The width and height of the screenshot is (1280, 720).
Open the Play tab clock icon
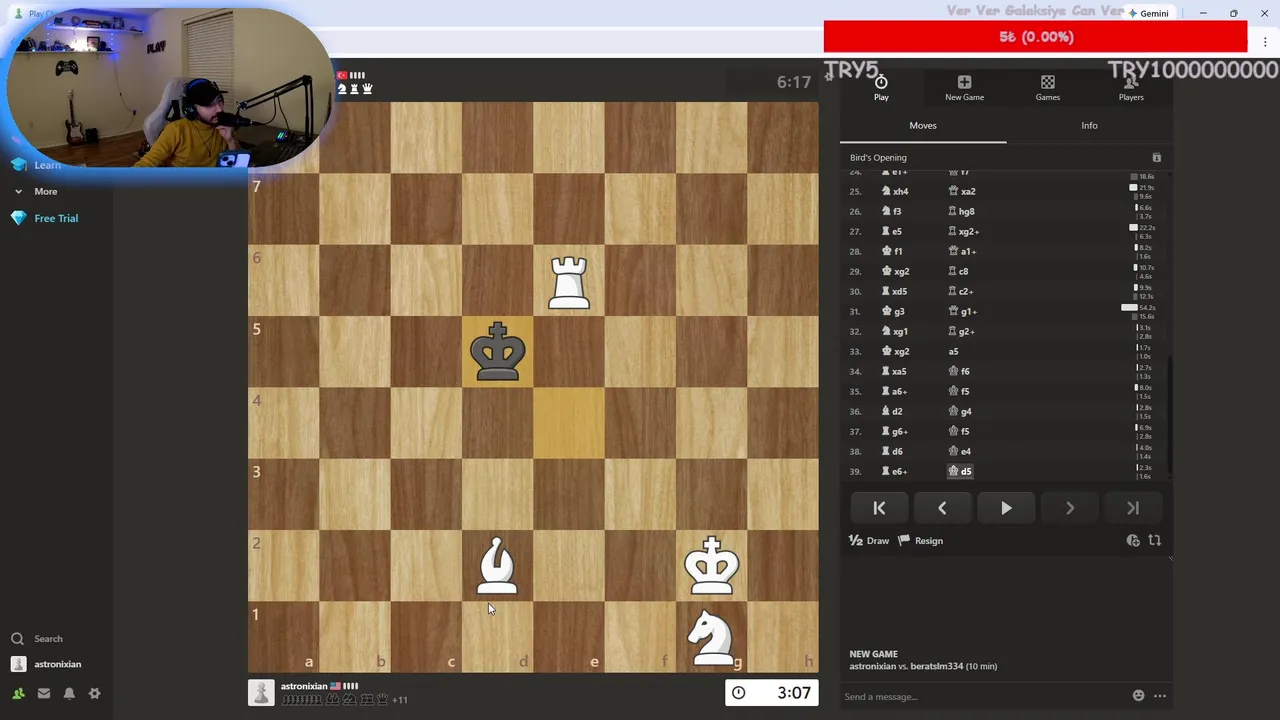(881, 87)
